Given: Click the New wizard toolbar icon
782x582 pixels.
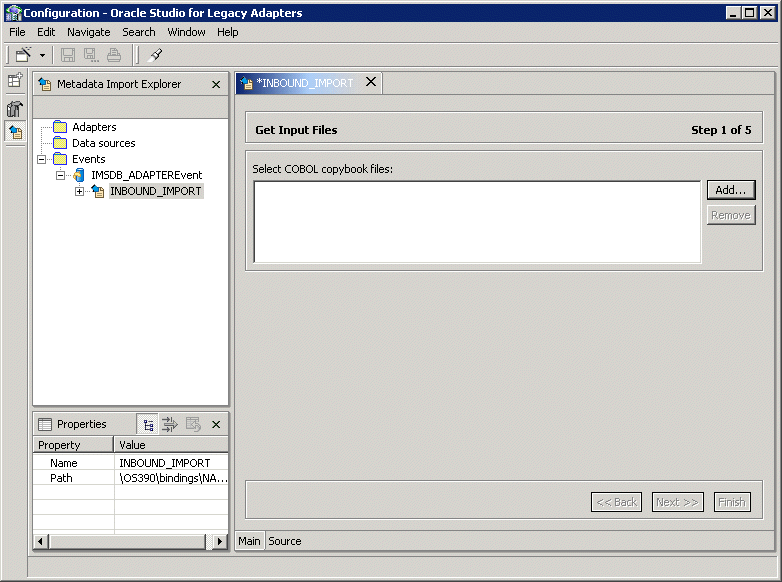Looking at the screenshot, I should 23,54.
